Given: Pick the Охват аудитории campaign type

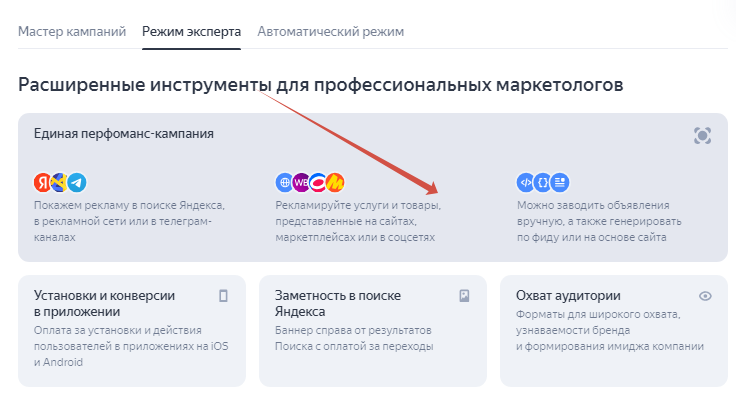Looking at the screenshot, I should tap(568, 296).
